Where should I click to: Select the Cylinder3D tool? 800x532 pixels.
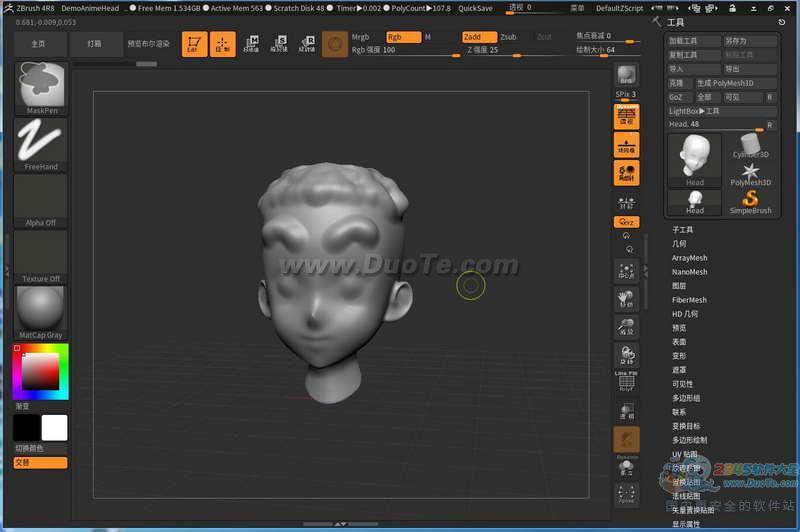tap(750, 145)
